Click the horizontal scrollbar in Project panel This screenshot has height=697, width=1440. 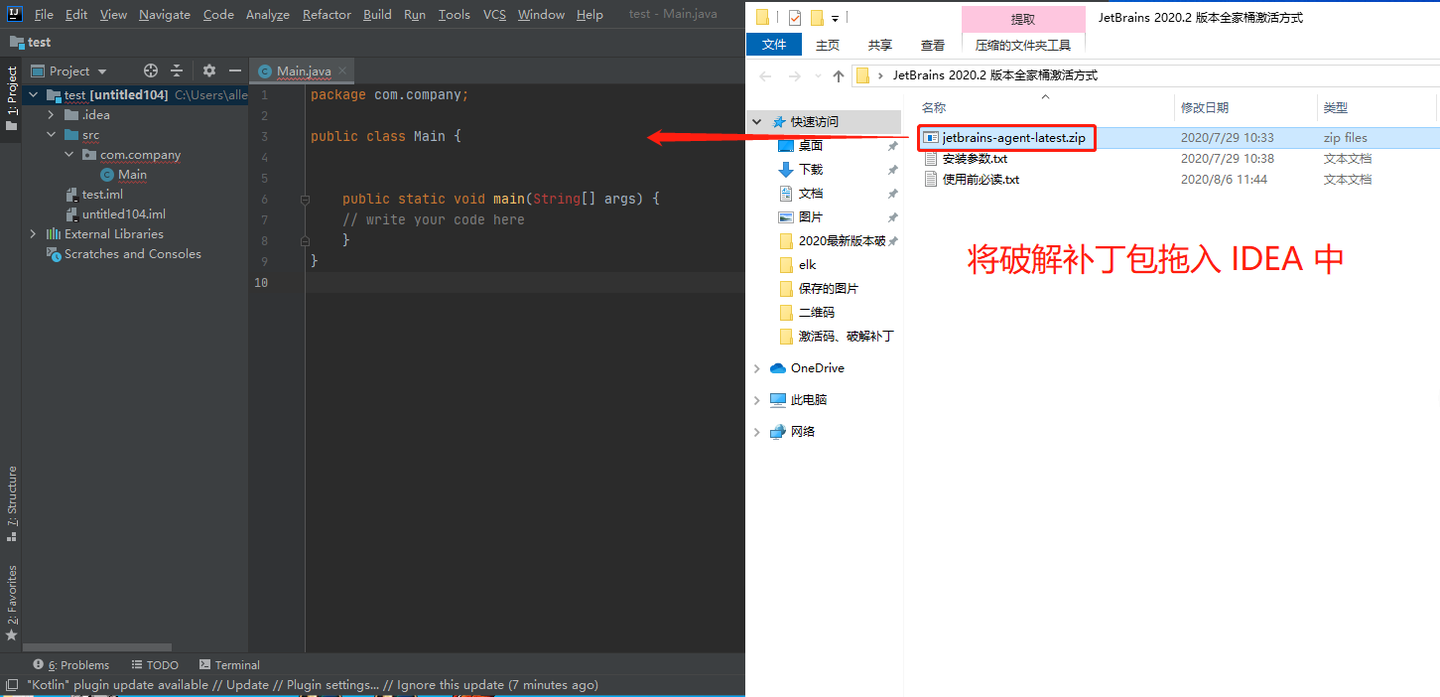[97, 648]
